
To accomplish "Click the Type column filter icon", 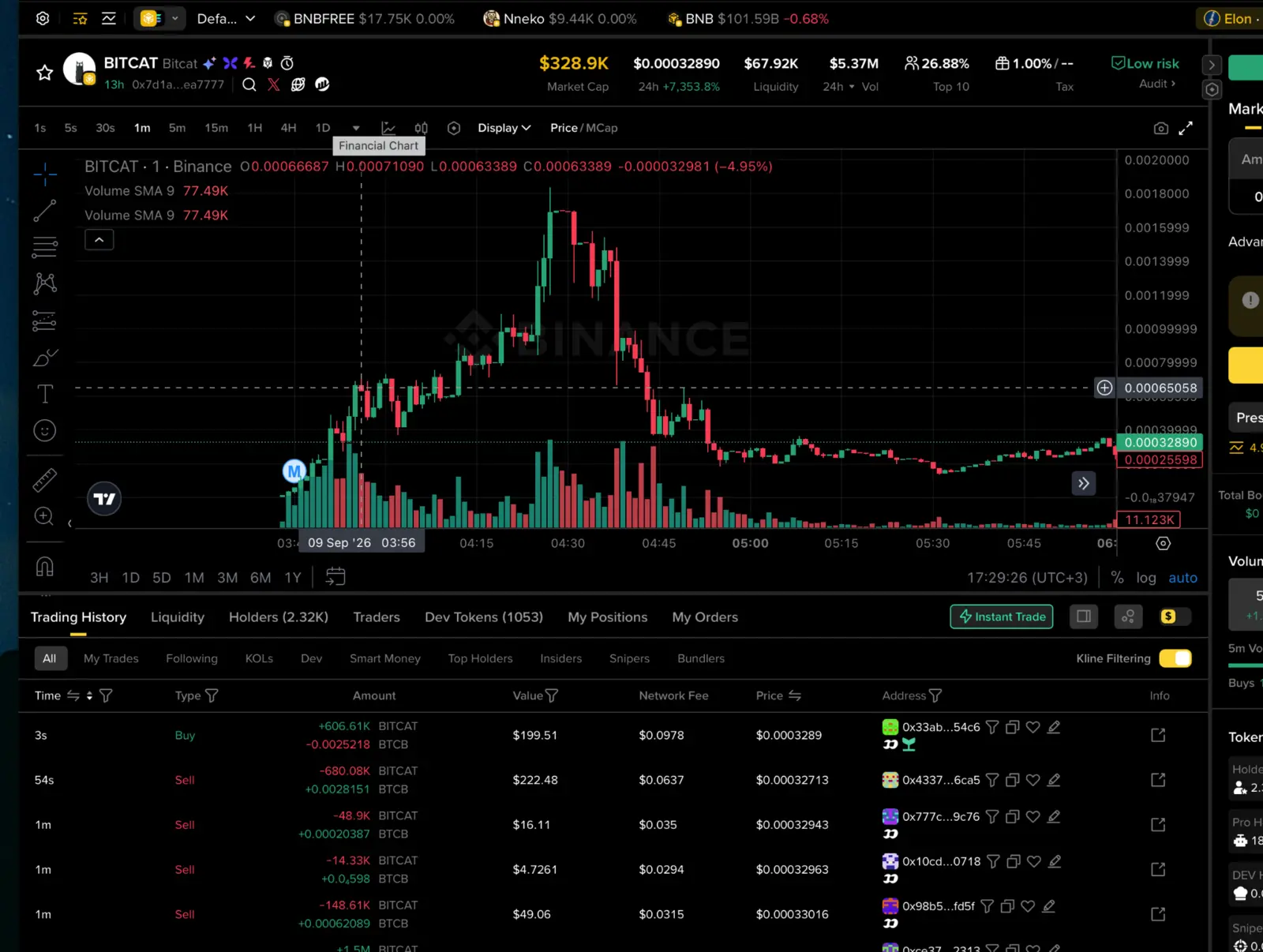I will tap(212, 695).
